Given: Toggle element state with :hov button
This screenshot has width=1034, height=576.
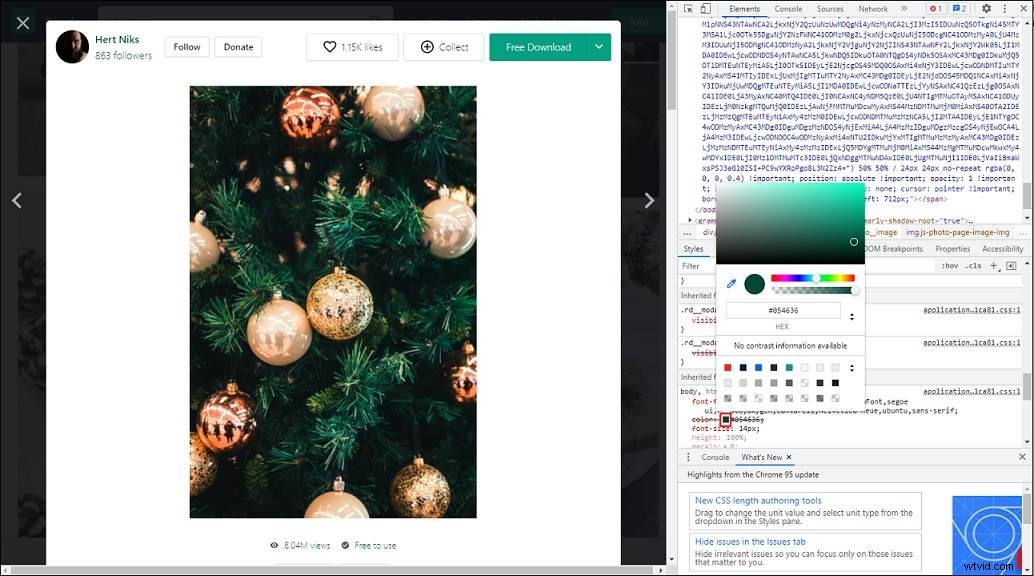Looking at the screenshot, I should (x=950, y=265).
